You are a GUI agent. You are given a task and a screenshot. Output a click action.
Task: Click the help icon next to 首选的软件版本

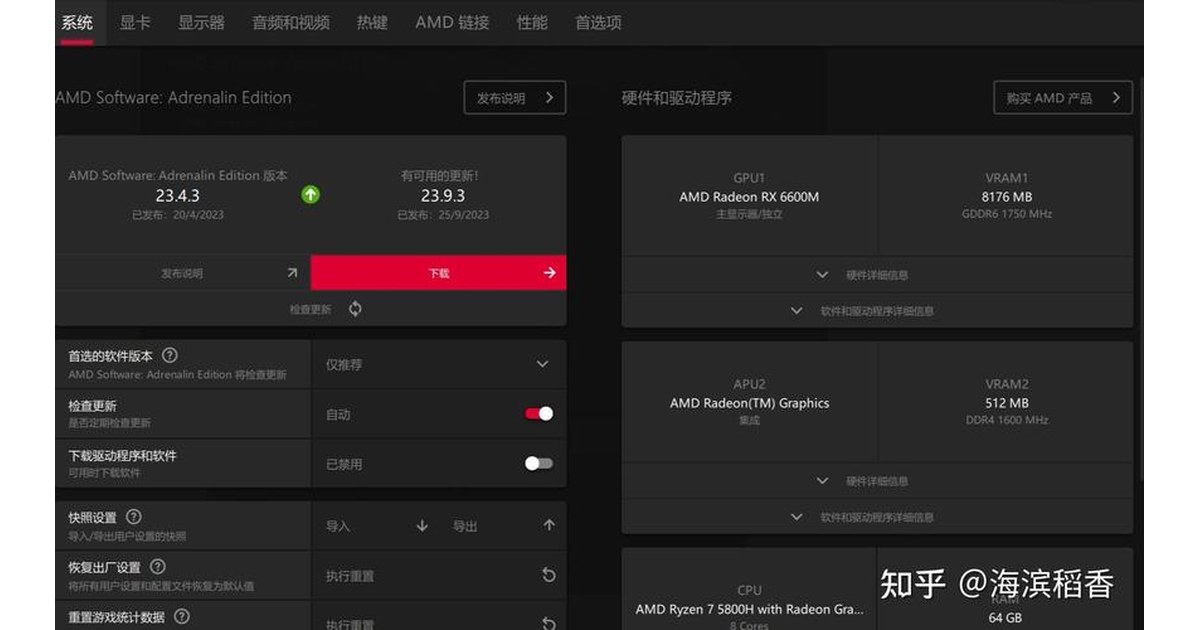click(x=170, y=355)
